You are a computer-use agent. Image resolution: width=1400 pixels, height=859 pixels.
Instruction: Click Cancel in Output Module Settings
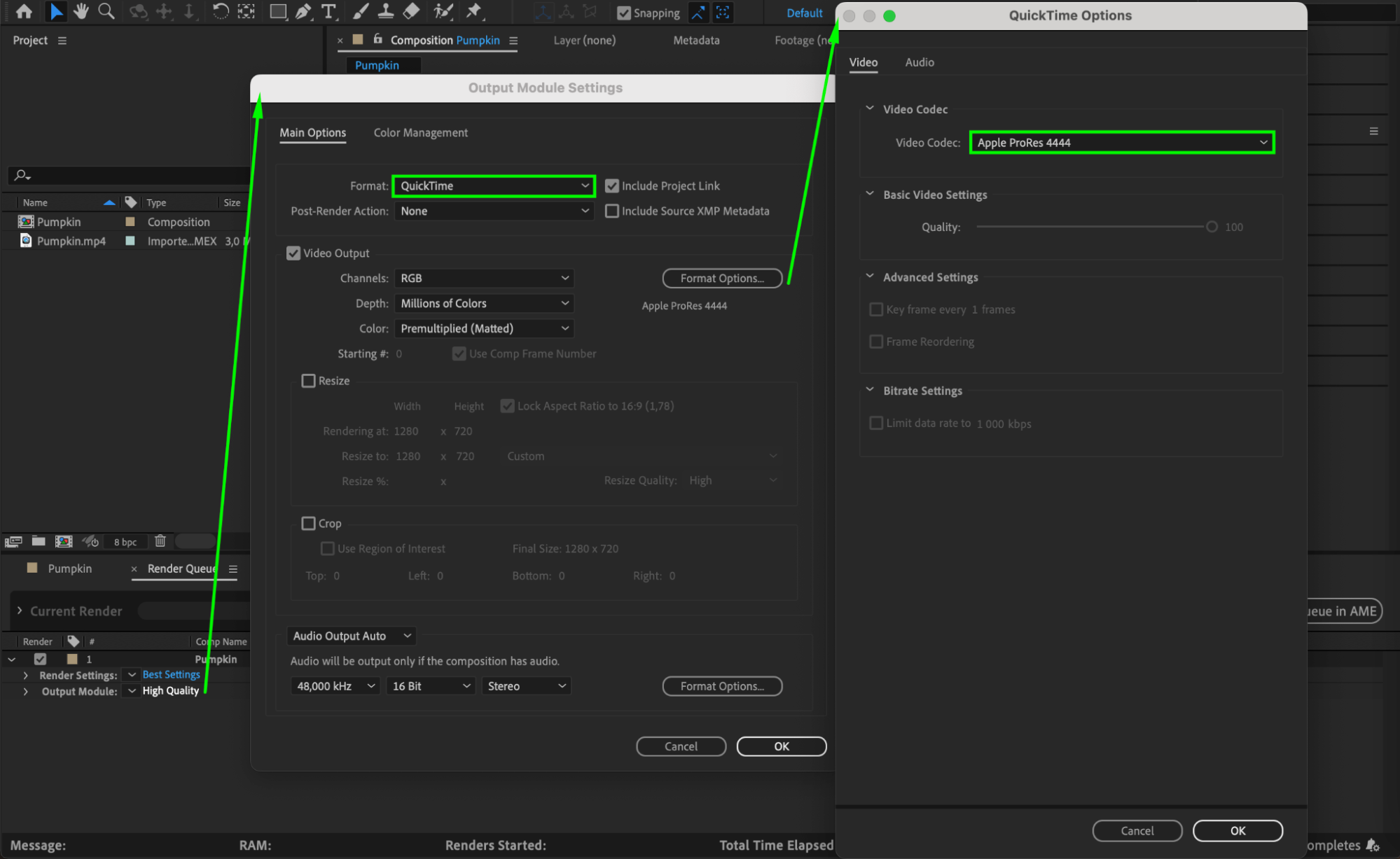[x=680, y=746]
